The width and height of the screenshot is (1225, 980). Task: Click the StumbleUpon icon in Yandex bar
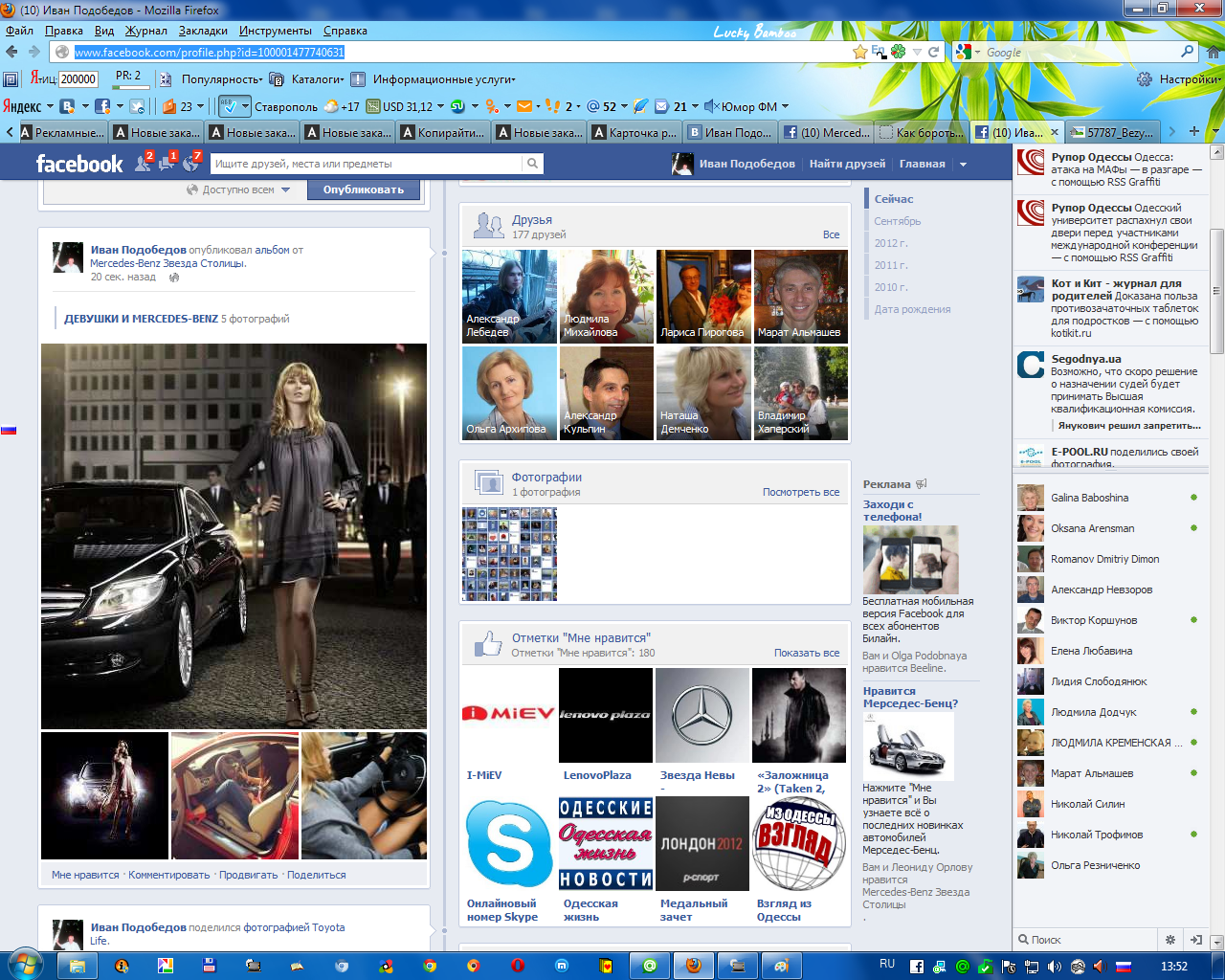click(457, 106)
